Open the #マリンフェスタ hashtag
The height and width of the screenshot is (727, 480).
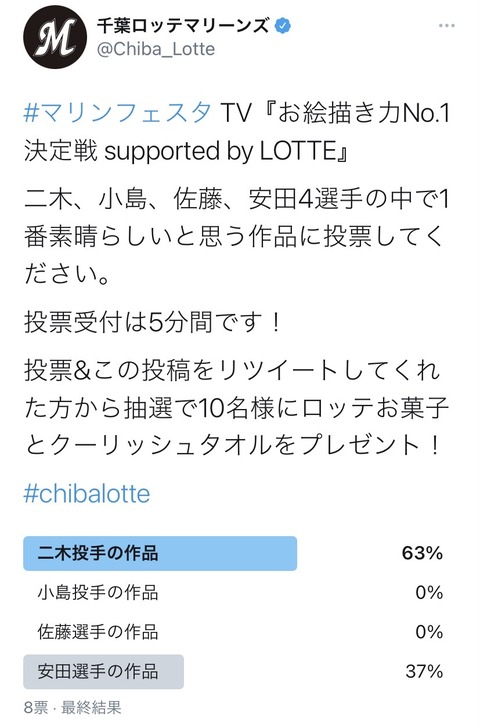point(118,113)
